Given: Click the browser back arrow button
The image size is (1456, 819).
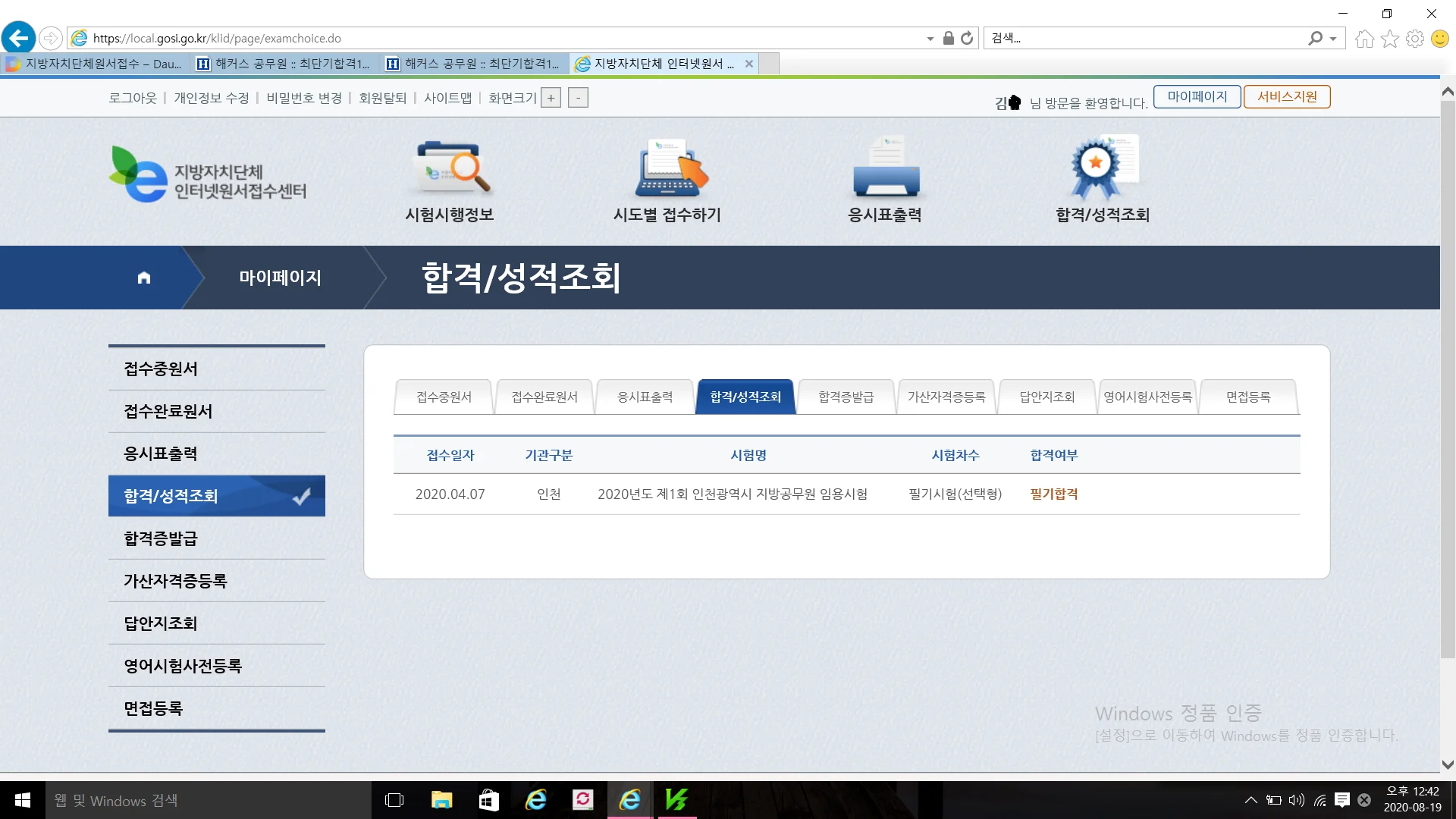Looking at the screenshot, I should click(19, 38).
